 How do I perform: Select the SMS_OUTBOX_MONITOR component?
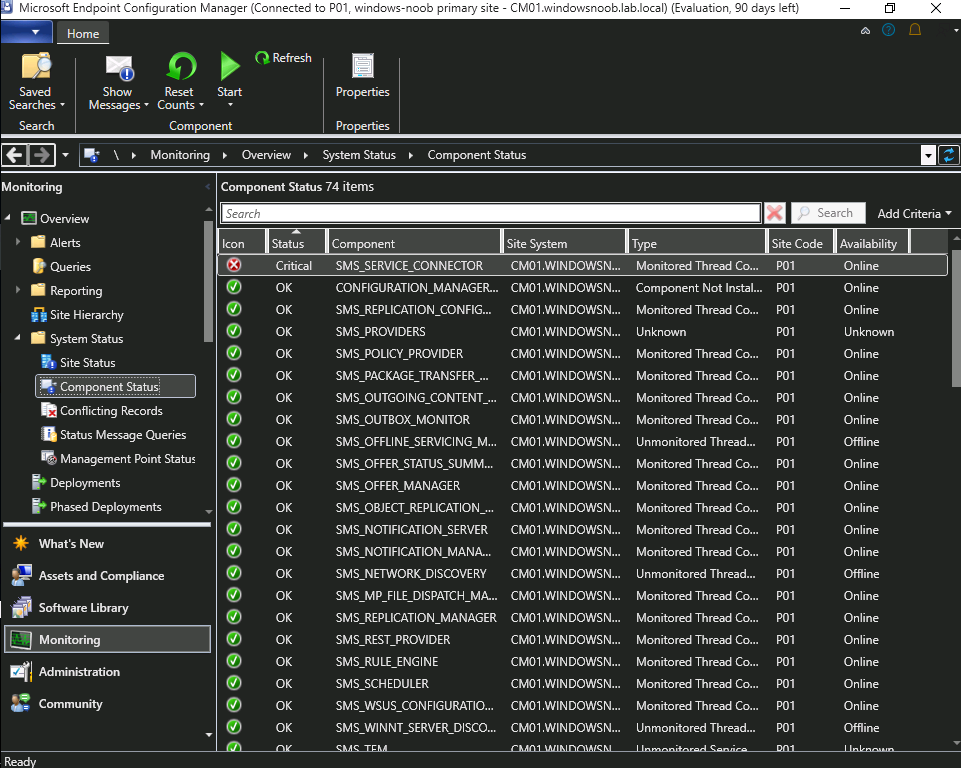pyautogui.click(x=582, y=420)
